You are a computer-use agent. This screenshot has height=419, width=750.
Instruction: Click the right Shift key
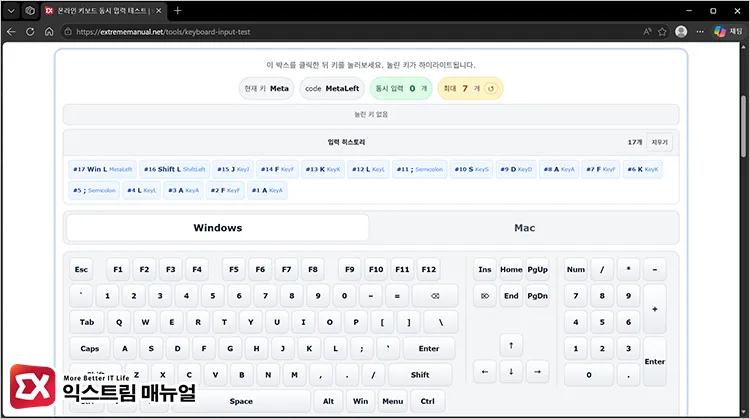click(x=419, y=375)
